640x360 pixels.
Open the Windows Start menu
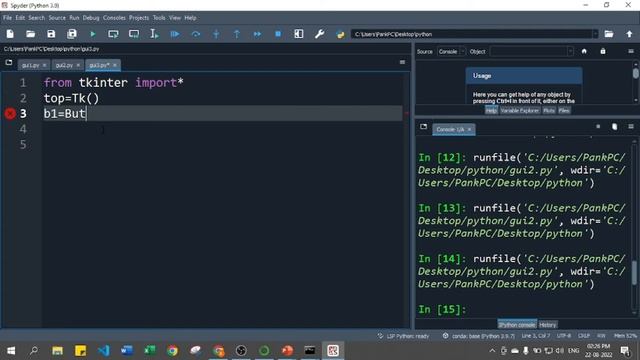(x=11, y=350)
